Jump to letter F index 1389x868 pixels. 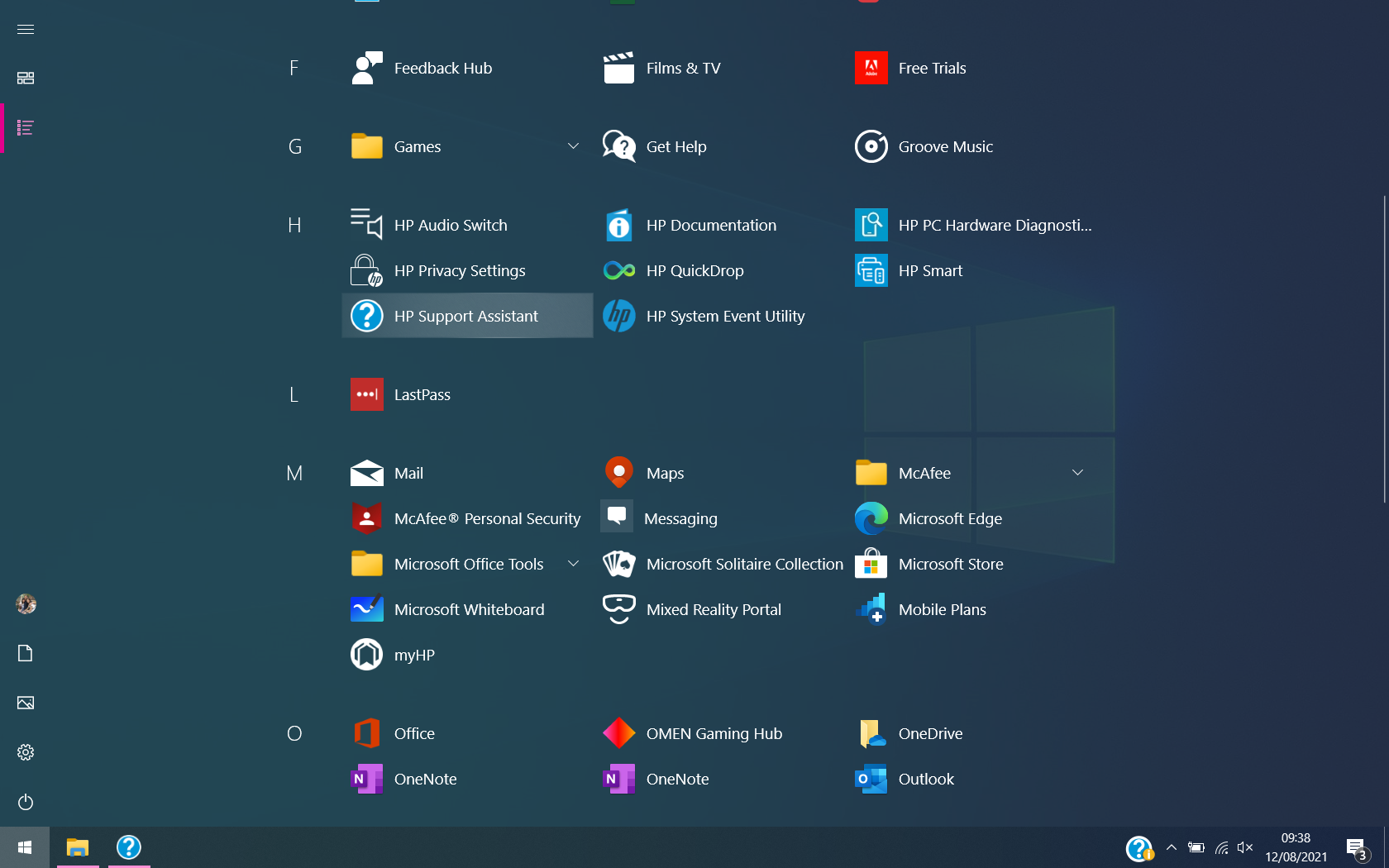point(294,68)
